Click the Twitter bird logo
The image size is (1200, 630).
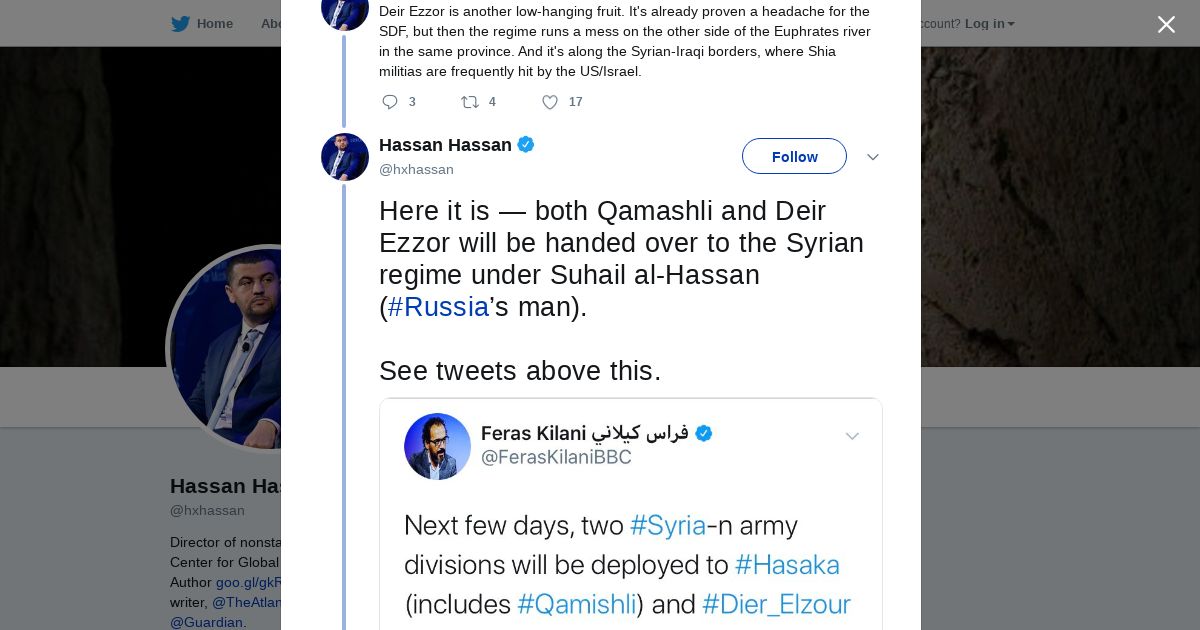pos(180,24)
